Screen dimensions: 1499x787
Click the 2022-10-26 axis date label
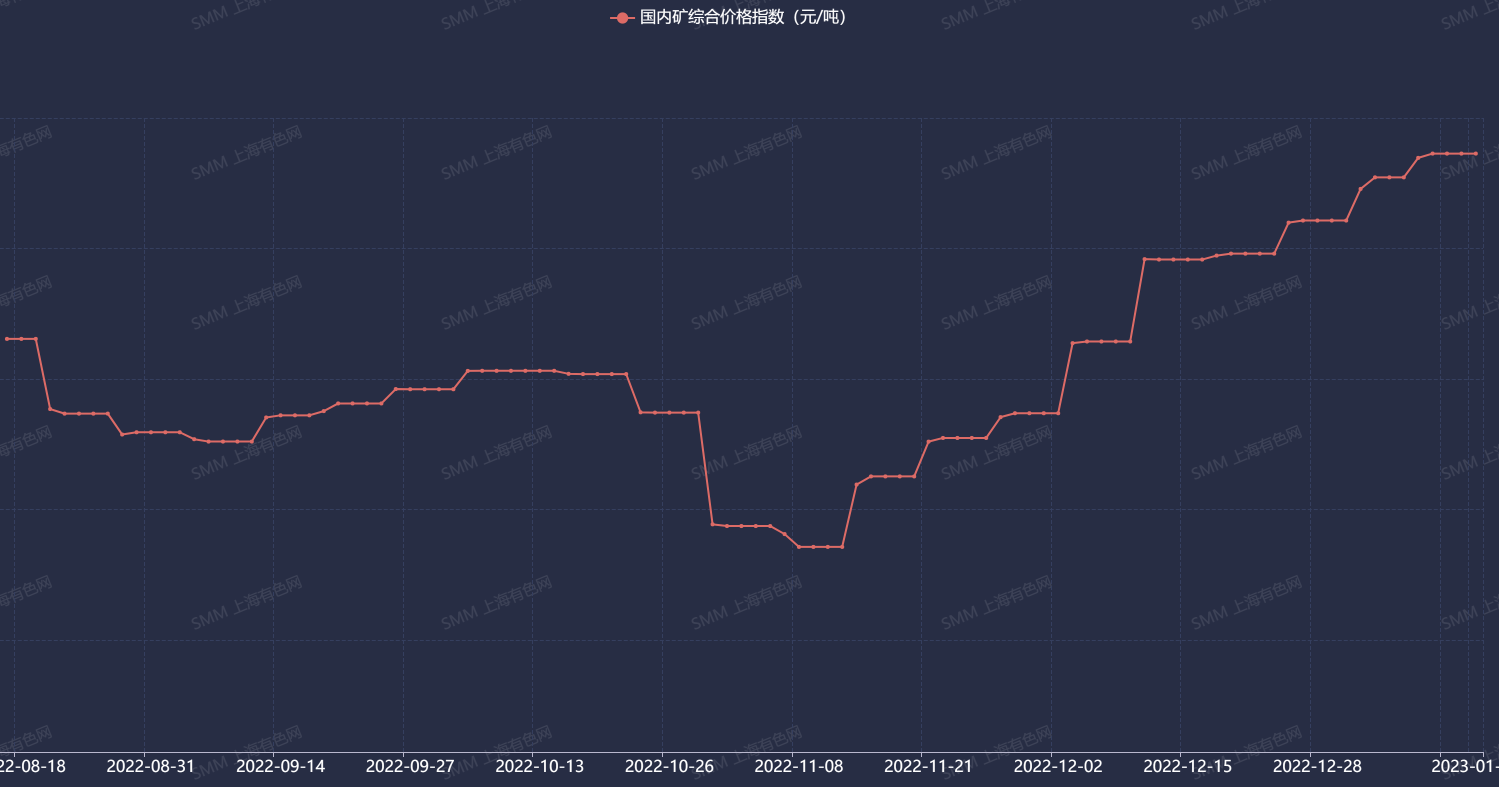pyautogui.click(x=669, y=766)
